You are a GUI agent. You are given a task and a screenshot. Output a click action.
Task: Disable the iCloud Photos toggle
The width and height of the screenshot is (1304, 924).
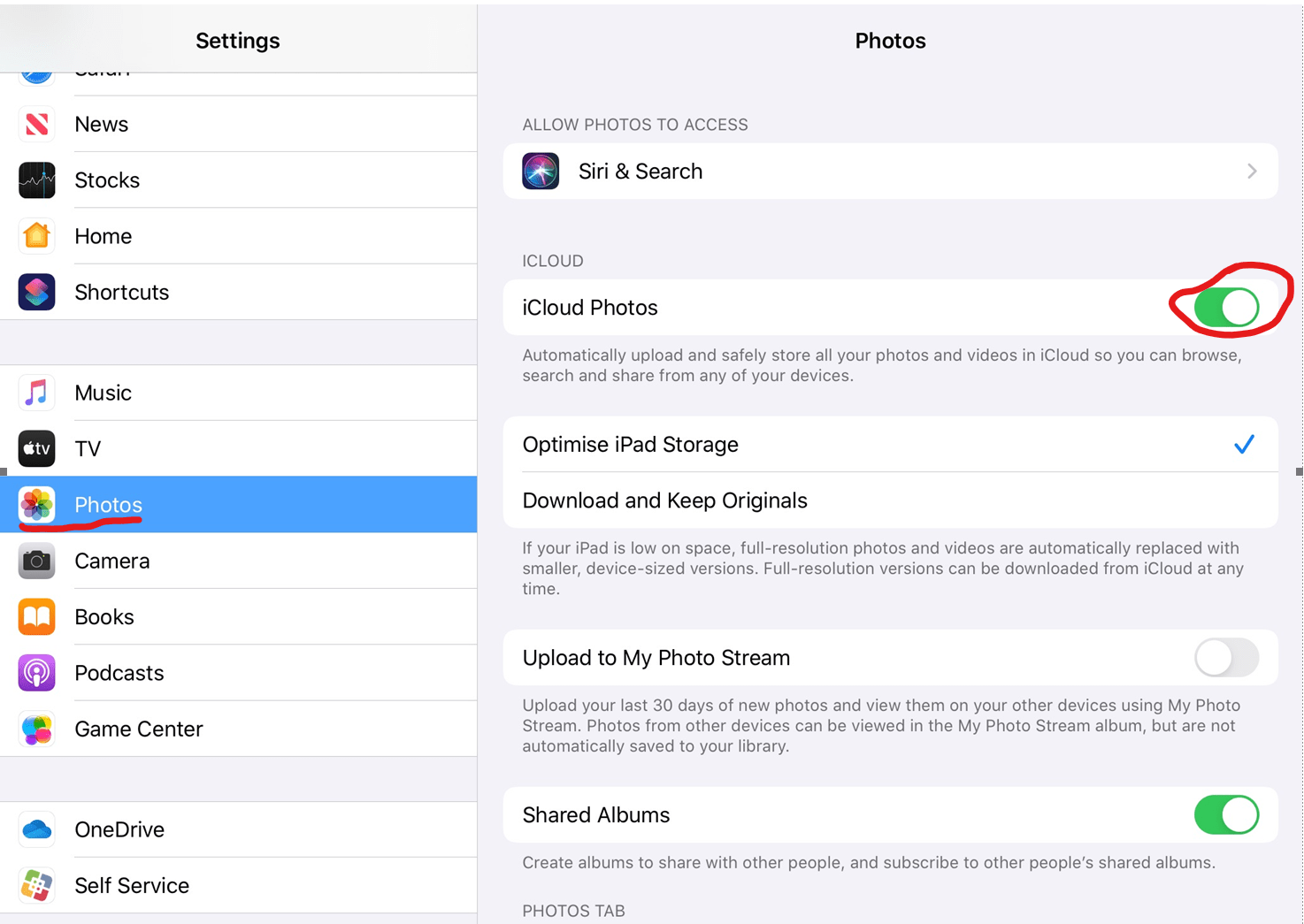click(x=1226, y=307)
